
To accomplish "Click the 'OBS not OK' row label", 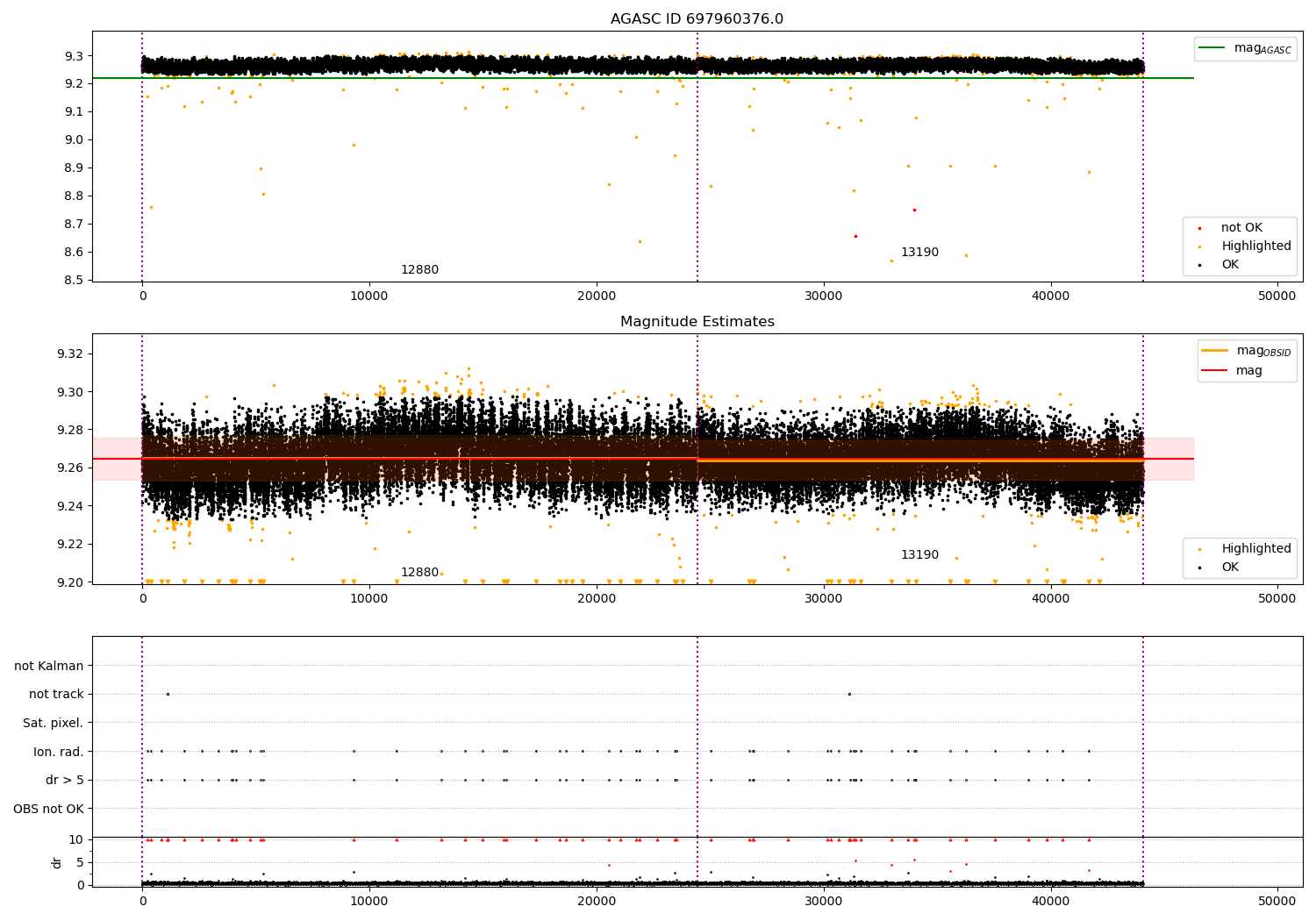I will pyautogui.click(x=48, y=809).
